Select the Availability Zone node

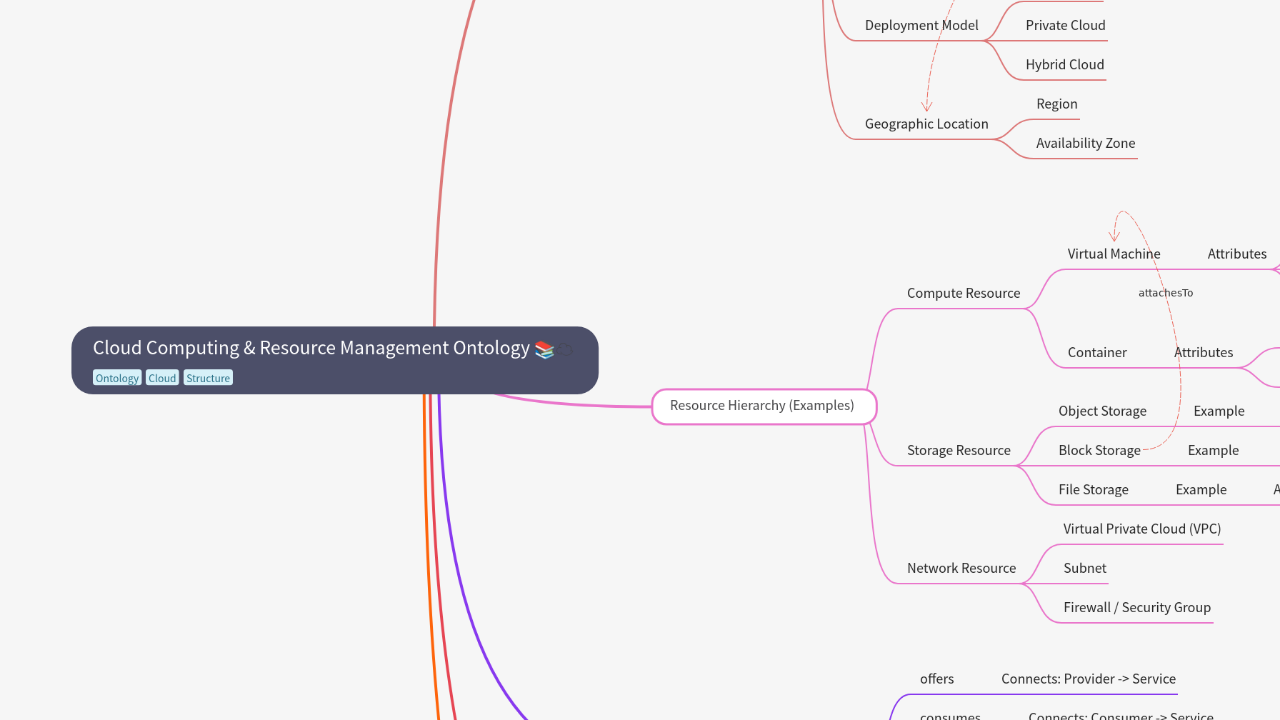click(1085, 143)
